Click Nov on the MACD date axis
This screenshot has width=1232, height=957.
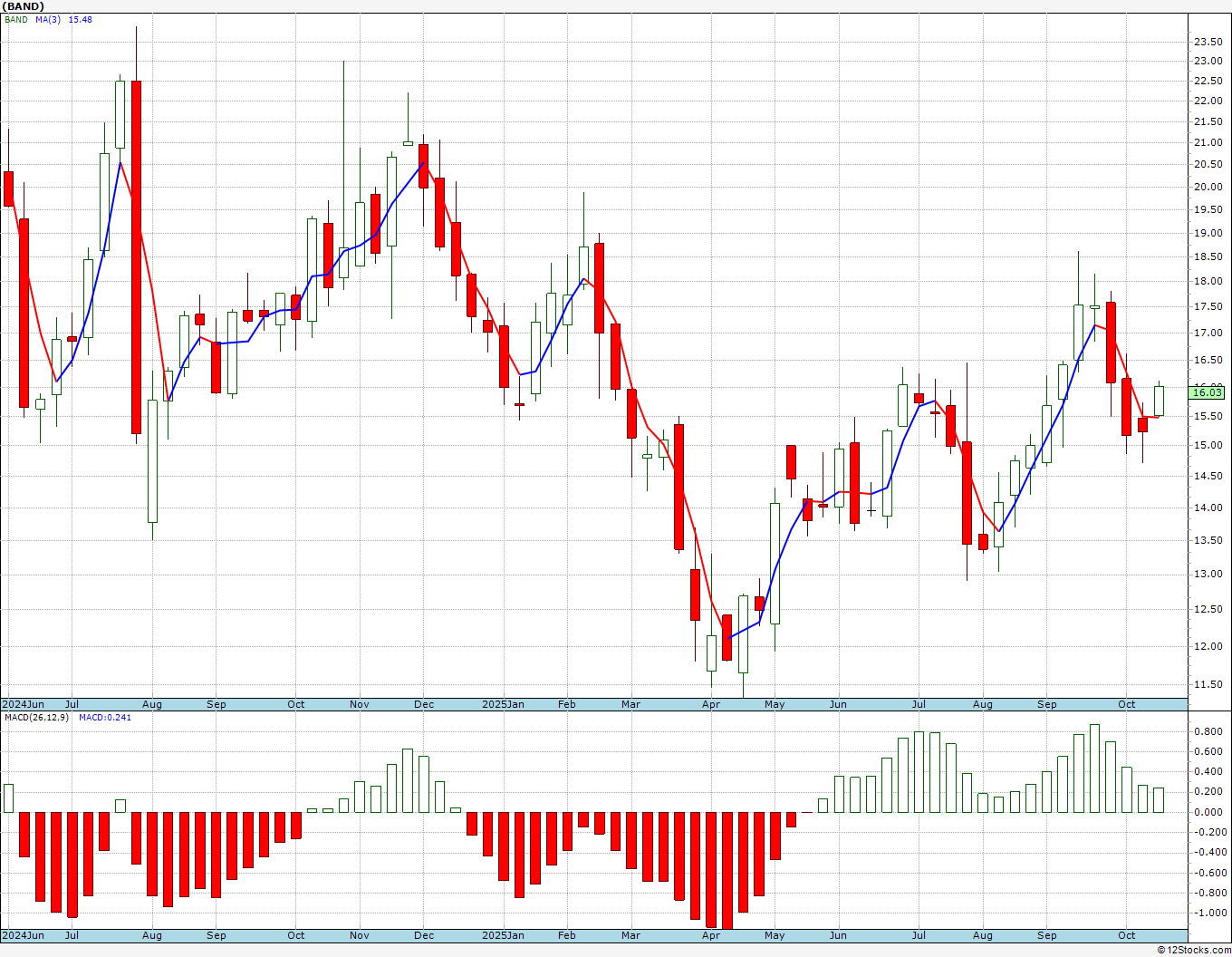359,935
